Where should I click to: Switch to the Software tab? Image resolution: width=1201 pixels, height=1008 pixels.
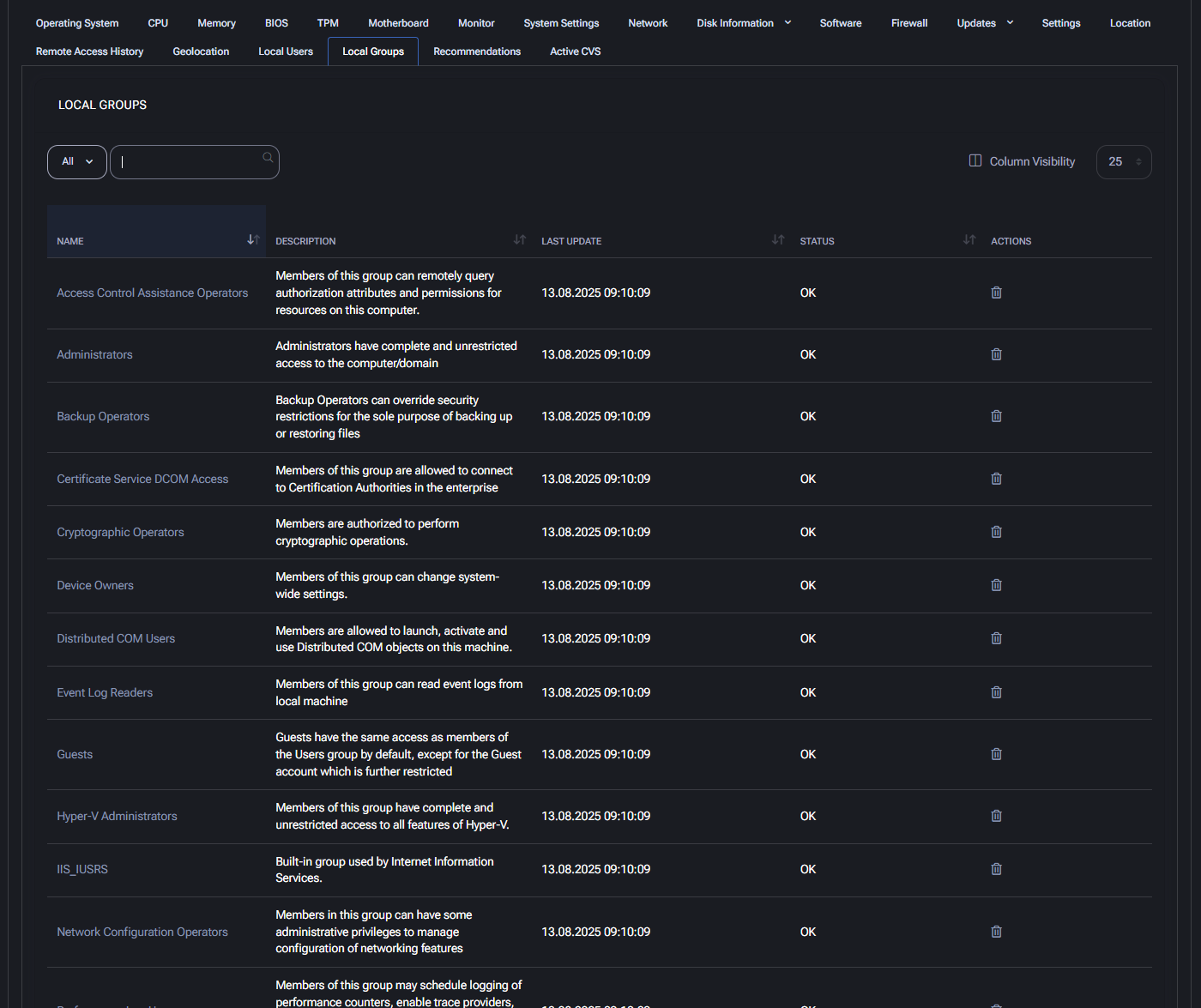pos(841,23)
